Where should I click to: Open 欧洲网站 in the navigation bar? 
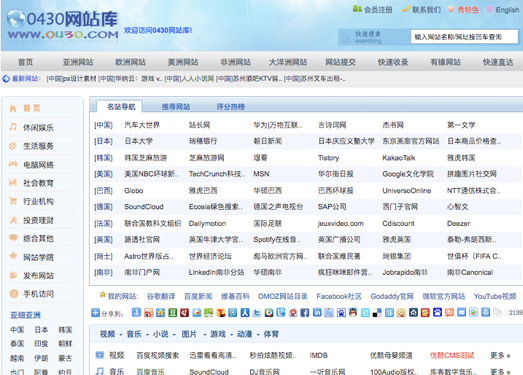(130, 62)
